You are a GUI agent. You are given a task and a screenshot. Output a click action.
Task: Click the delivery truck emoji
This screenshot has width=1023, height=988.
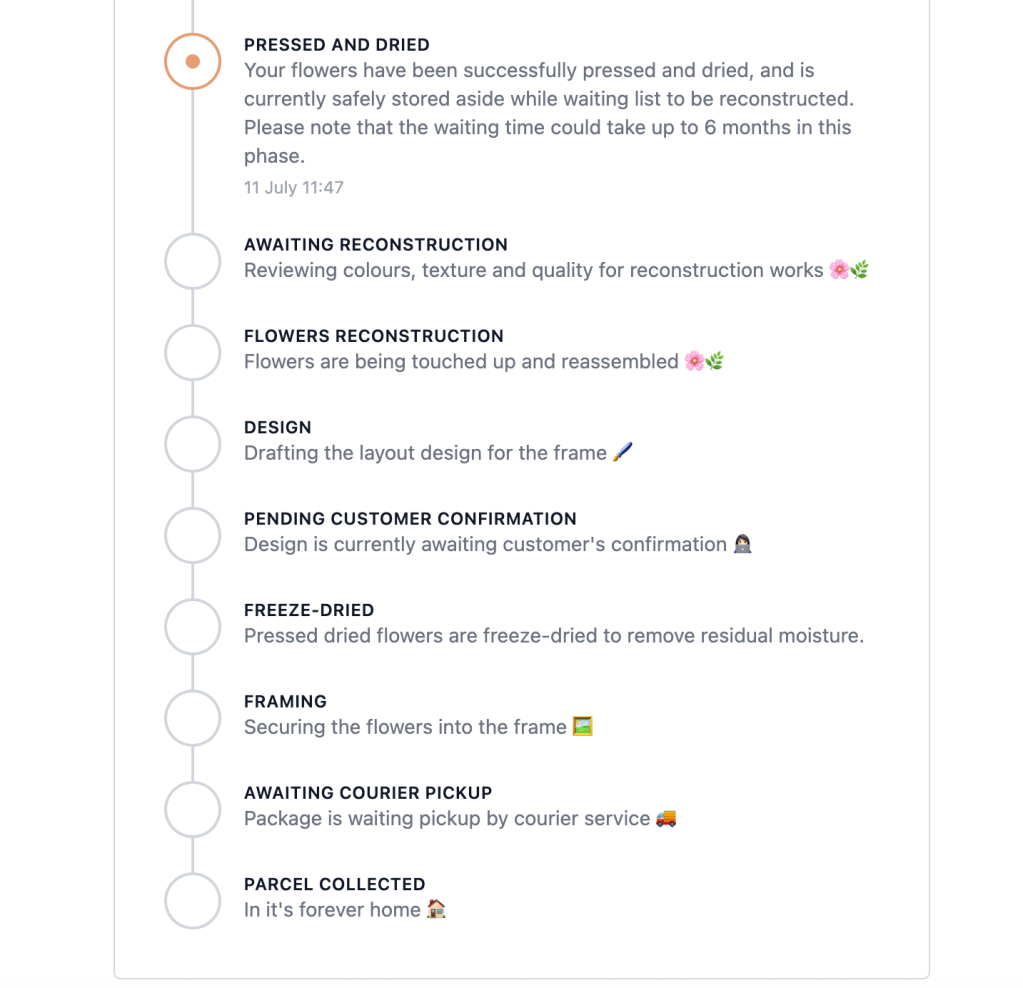[x=666, y=818]
